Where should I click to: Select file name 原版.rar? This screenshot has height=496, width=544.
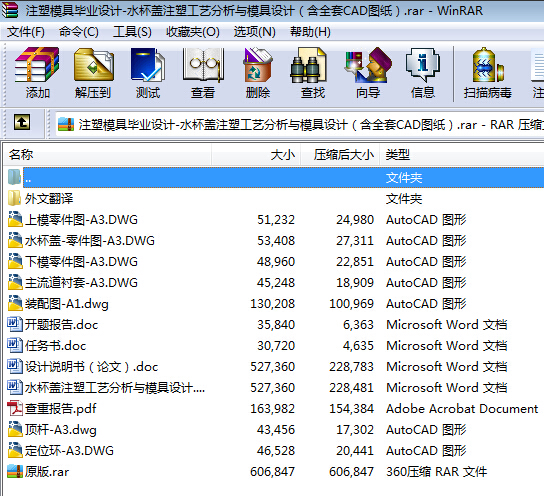(46, 472)
